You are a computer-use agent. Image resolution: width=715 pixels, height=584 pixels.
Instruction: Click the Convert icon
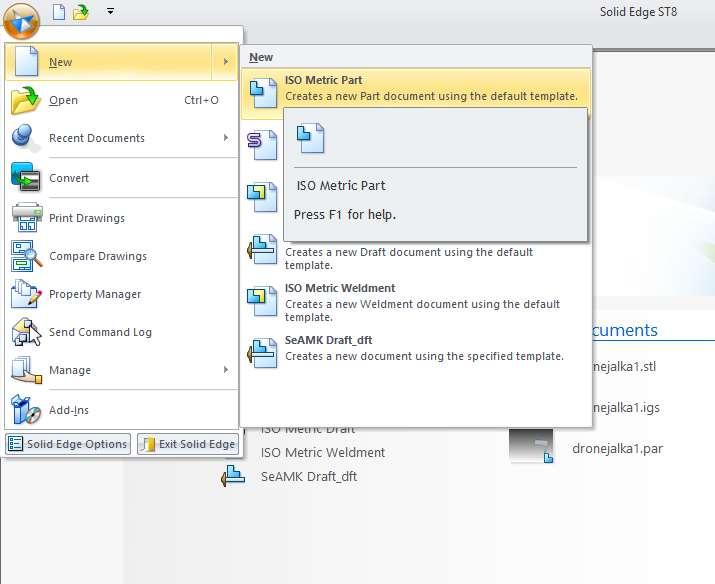pyautogui.click(x=26, y=177)
